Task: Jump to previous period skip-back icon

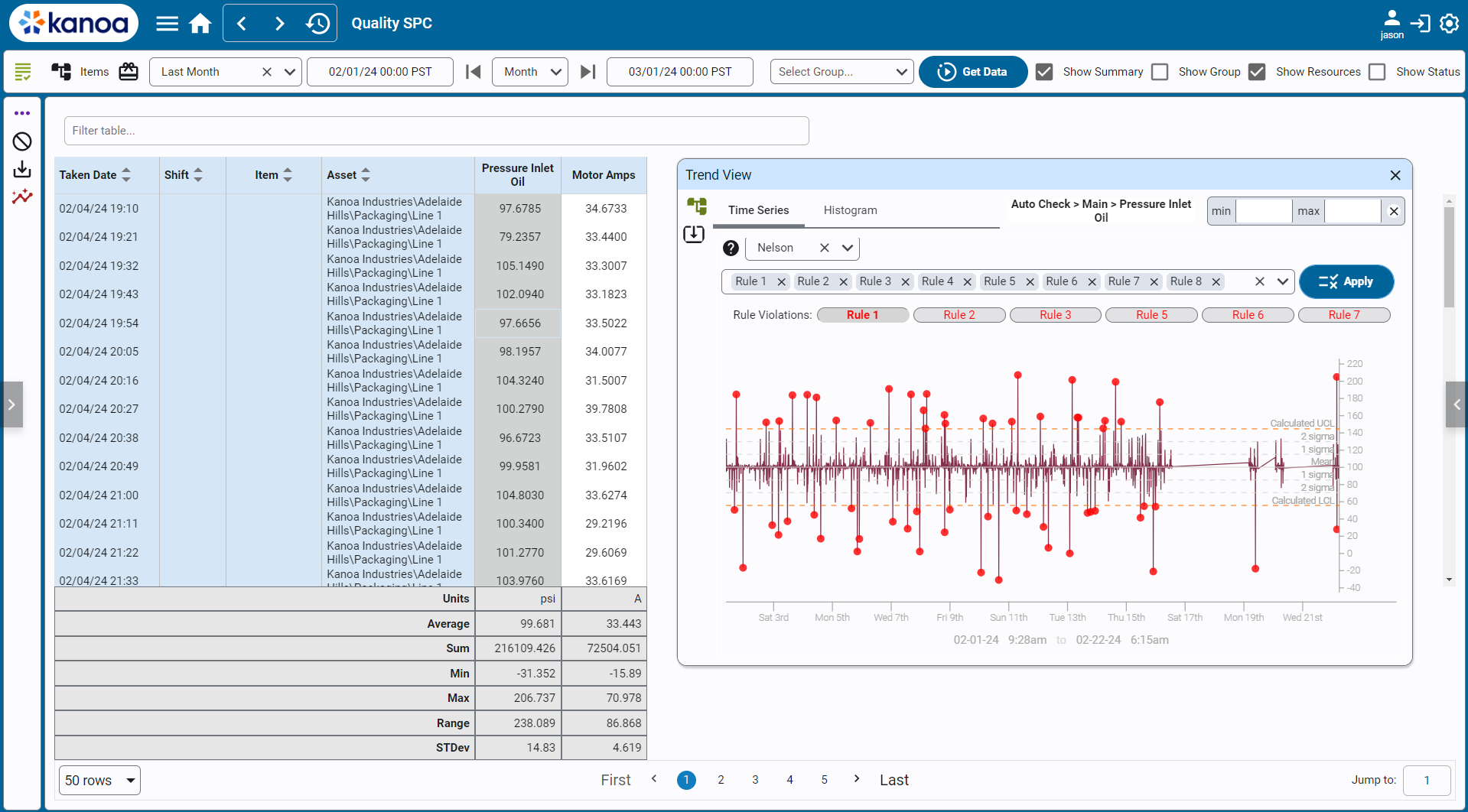Action: coord(474,72)
